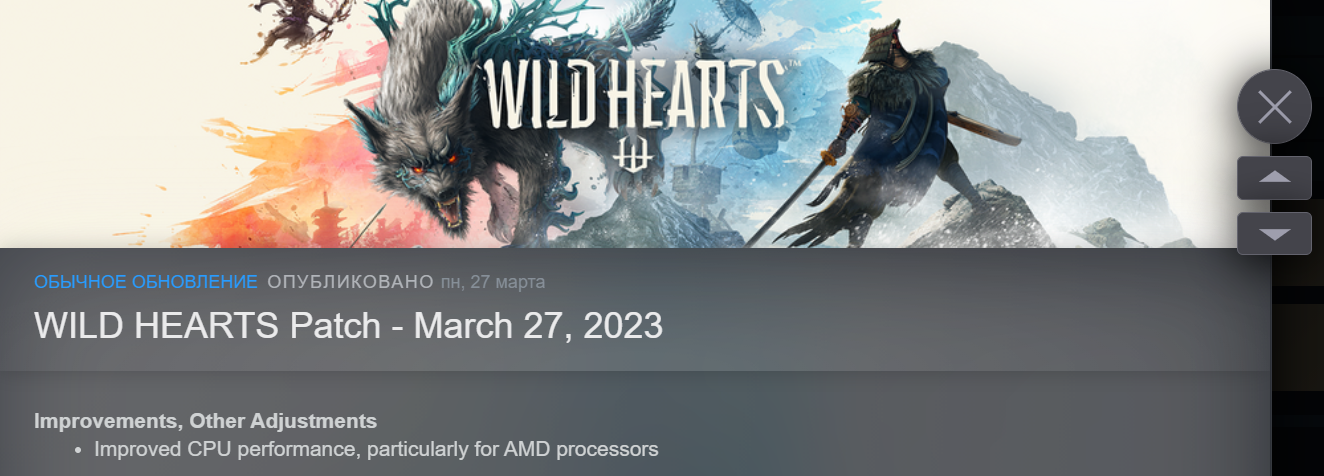The height and width of the screenshot is (476, 1324).
Task: Click the Wild Hearts emblem below the logo
Action: pos(634,158)
